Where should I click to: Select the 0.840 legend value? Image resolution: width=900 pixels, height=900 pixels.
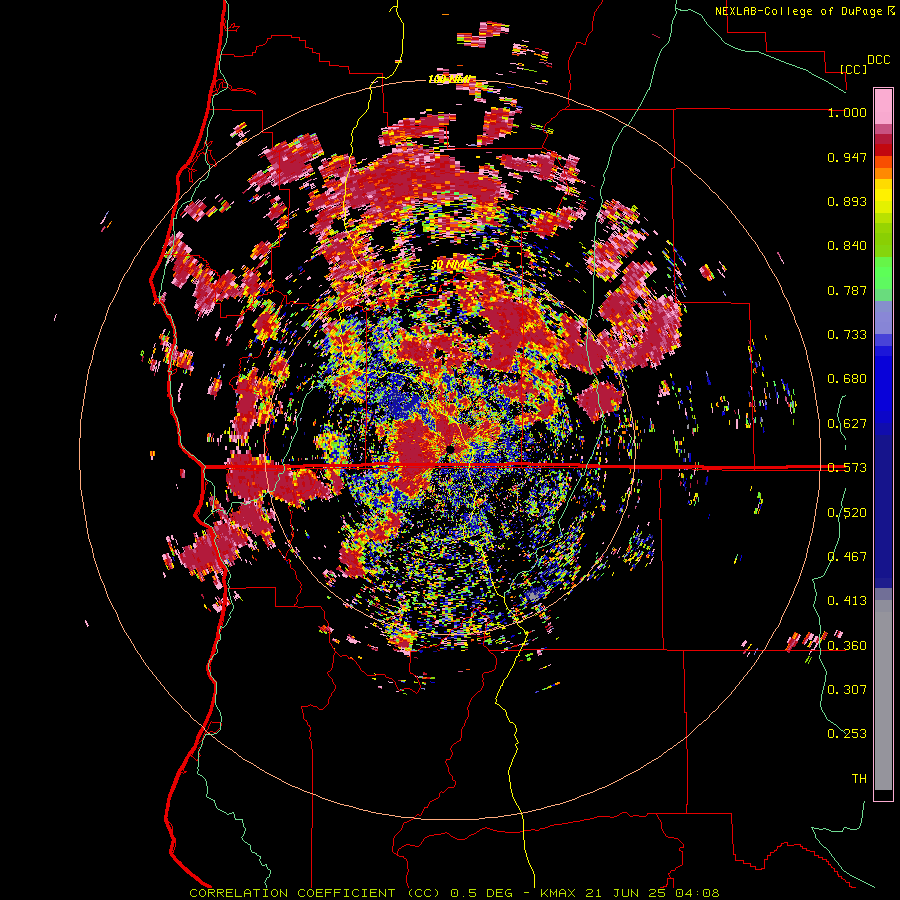[x=847, y=246]
